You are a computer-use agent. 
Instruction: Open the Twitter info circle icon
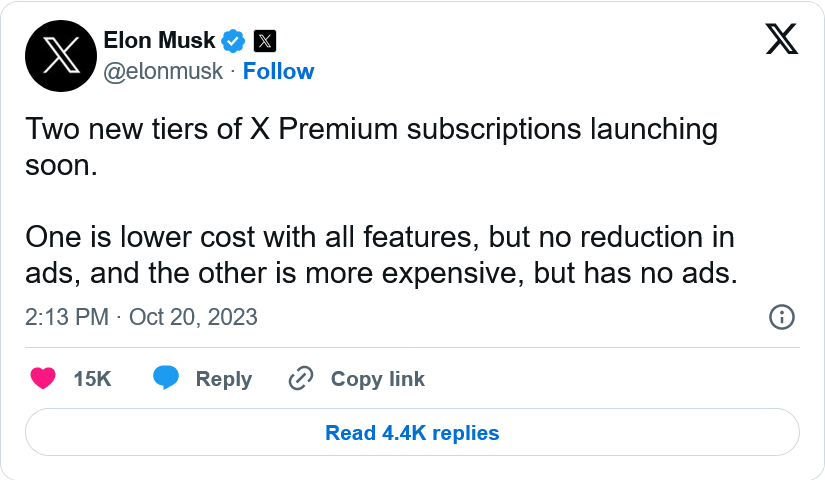(781, 317)
